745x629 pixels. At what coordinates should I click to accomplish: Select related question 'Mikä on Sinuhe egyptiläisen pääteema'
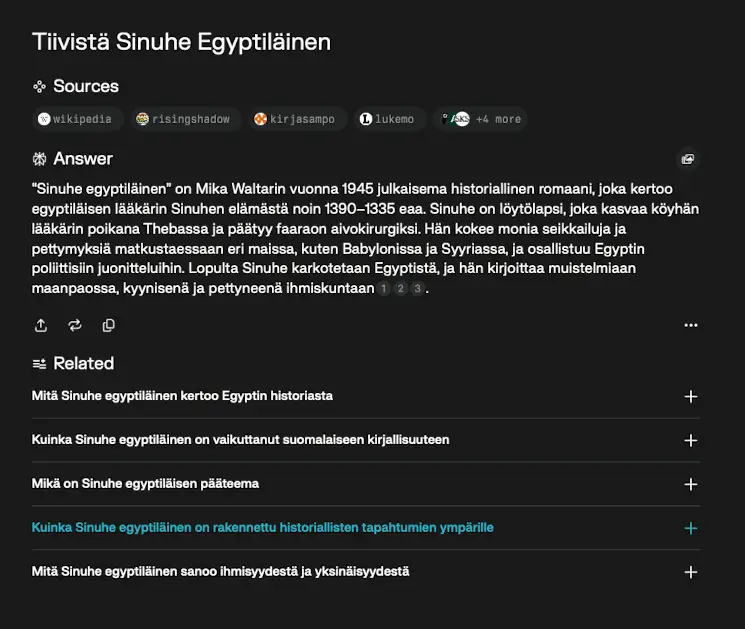coord(145,484)
